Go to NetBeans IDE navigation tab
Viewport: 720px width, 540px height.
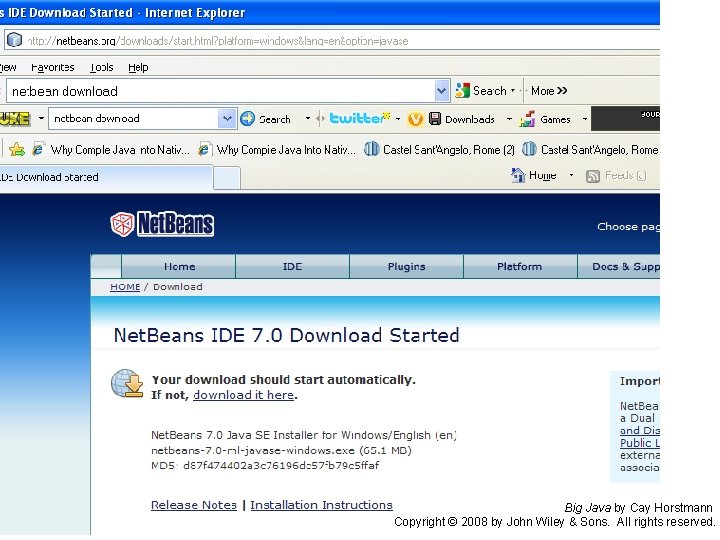pos(292,266)
